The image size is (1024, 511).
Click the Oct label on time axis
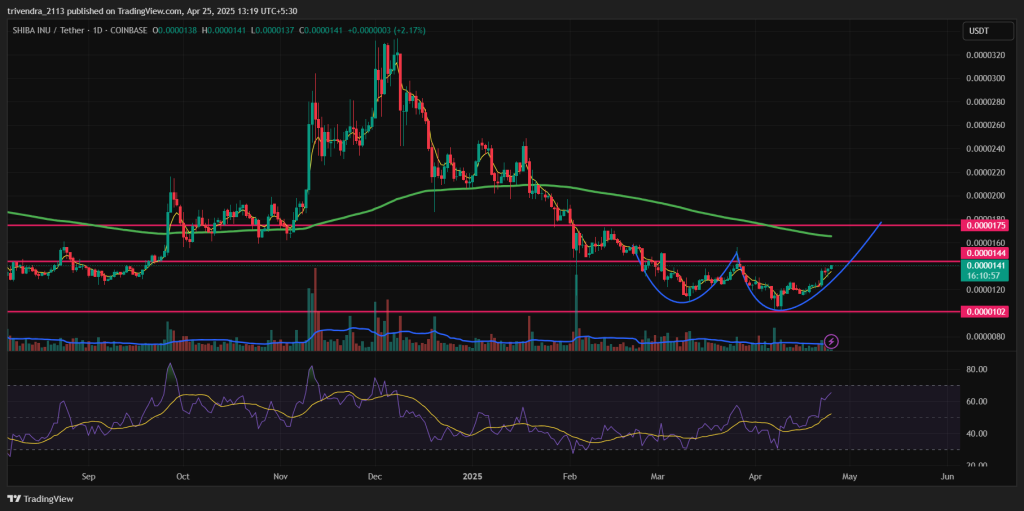184,476
